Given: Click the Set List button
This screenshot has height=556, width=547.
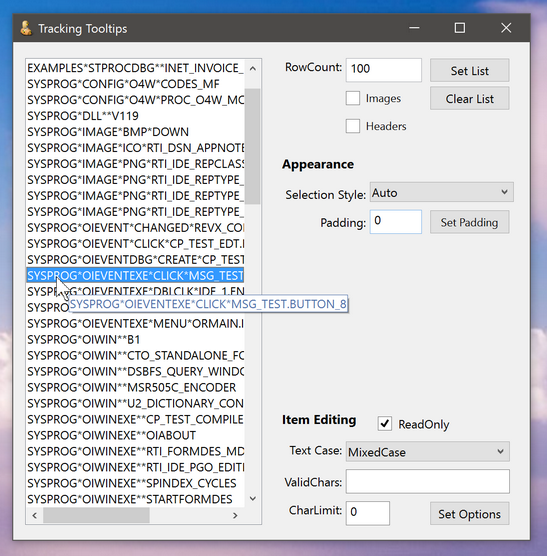Looking at the screenshot, I should (470, 71).
